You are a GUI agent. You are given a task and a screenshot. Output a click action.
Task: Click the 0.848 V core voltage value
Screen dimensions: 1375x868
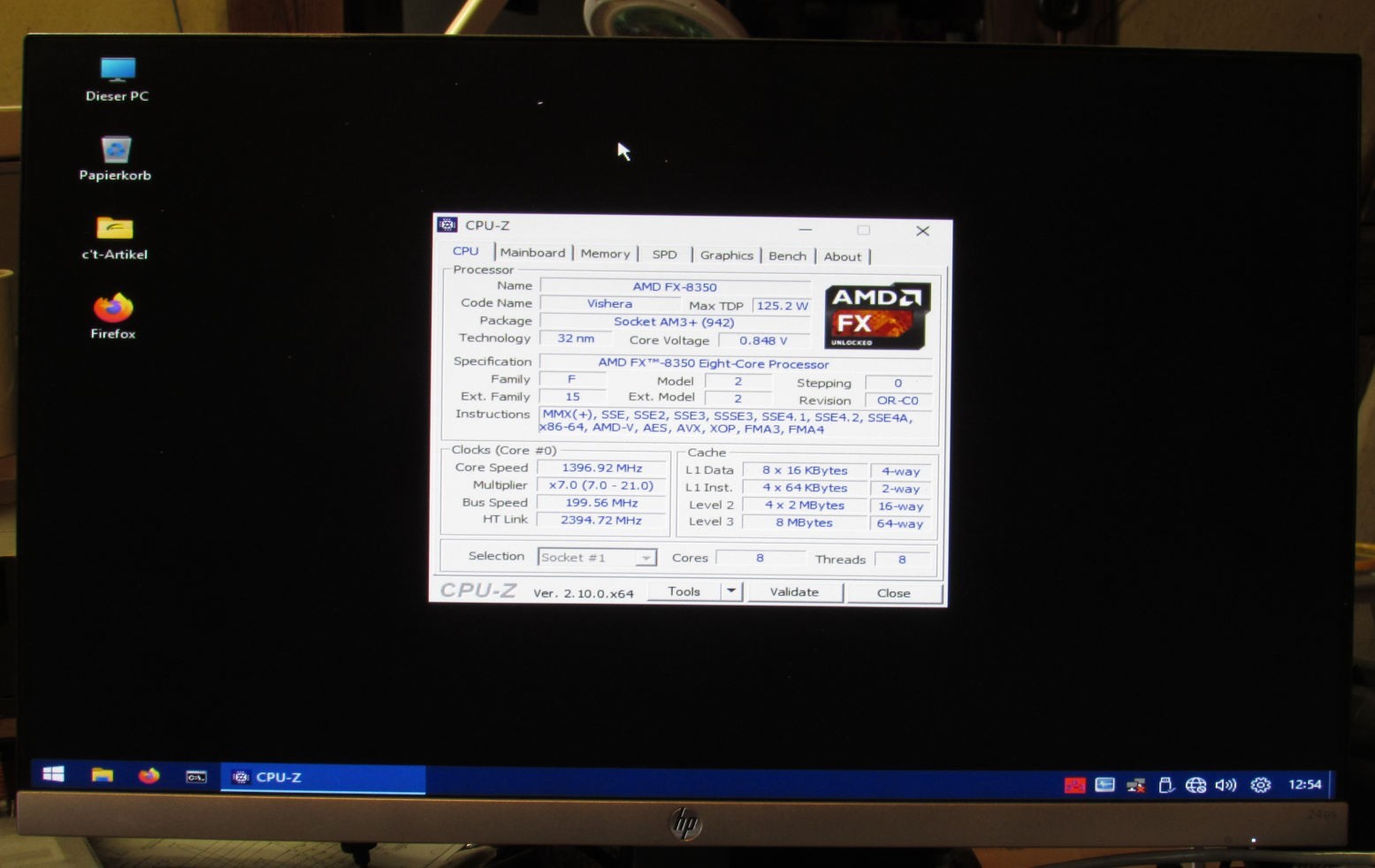764,340
